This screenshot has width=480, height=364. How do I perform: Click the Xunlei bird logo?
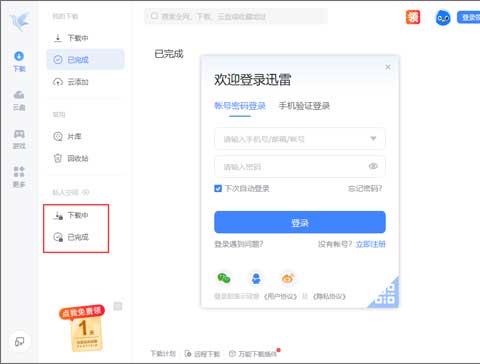tap(19, 21)
